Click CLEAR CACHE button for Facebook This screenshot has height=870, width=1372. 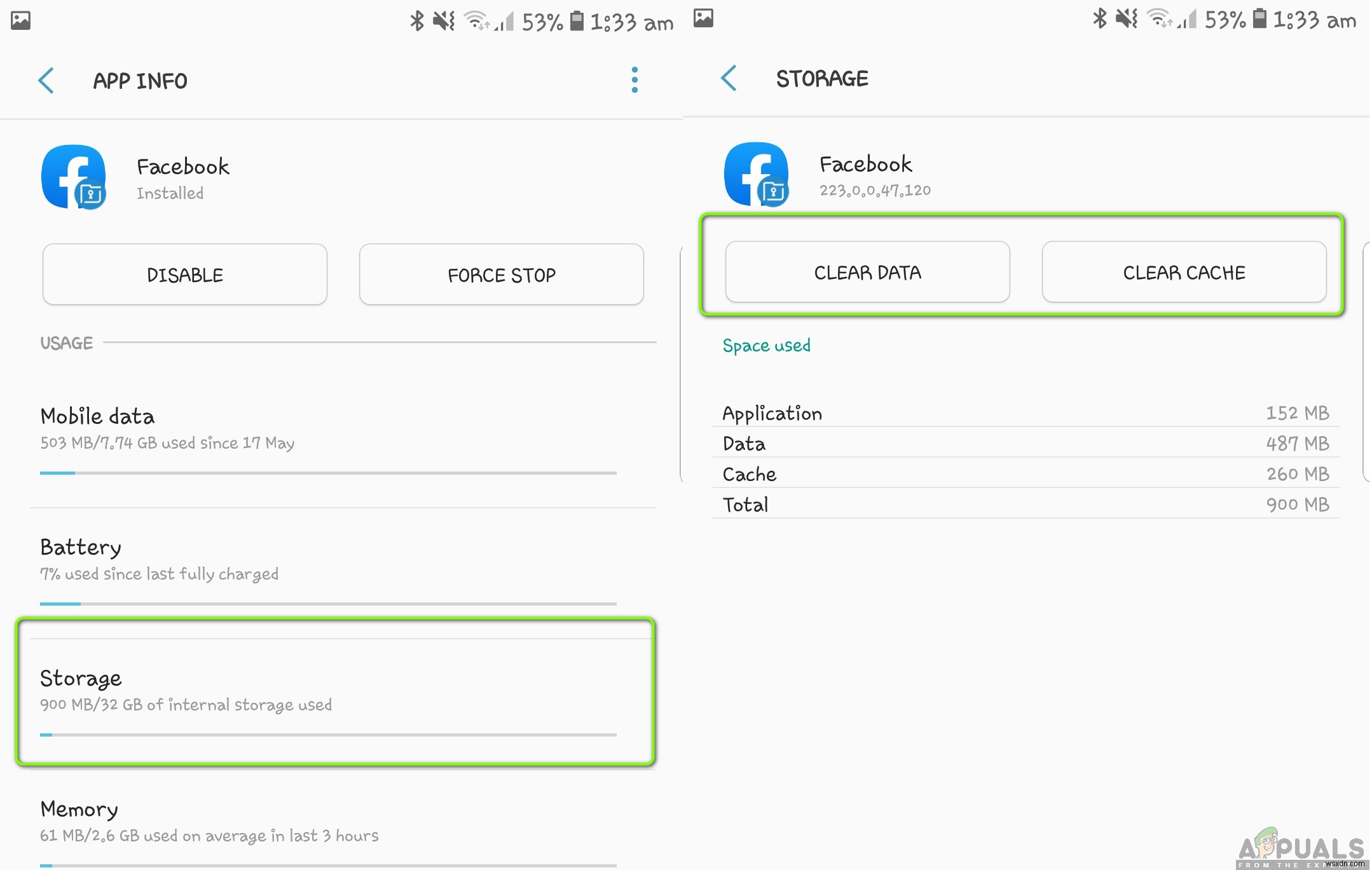point(1183,271)
